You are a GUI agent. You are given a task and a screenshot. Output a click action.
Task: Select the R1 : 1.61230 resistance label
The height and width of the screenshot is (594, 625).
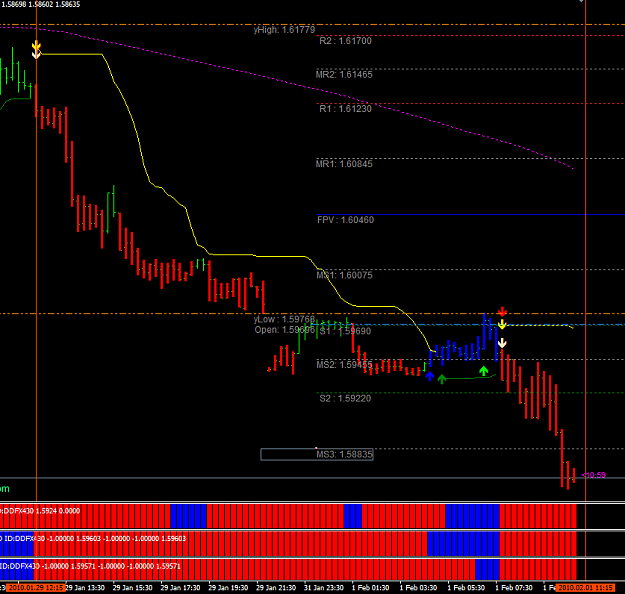tap(345, 109)
